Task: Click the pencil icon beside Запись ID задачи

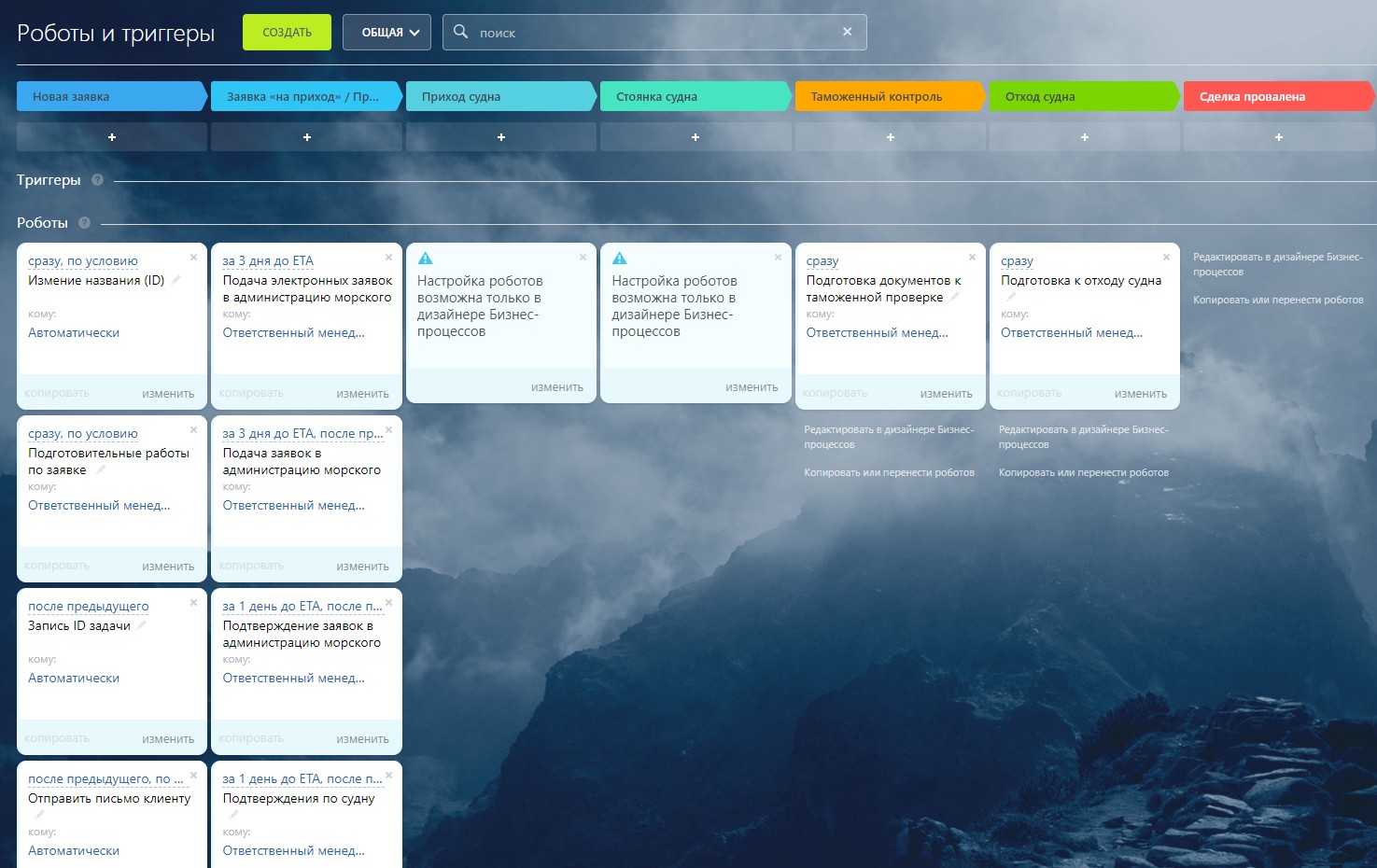Action: 141,625
